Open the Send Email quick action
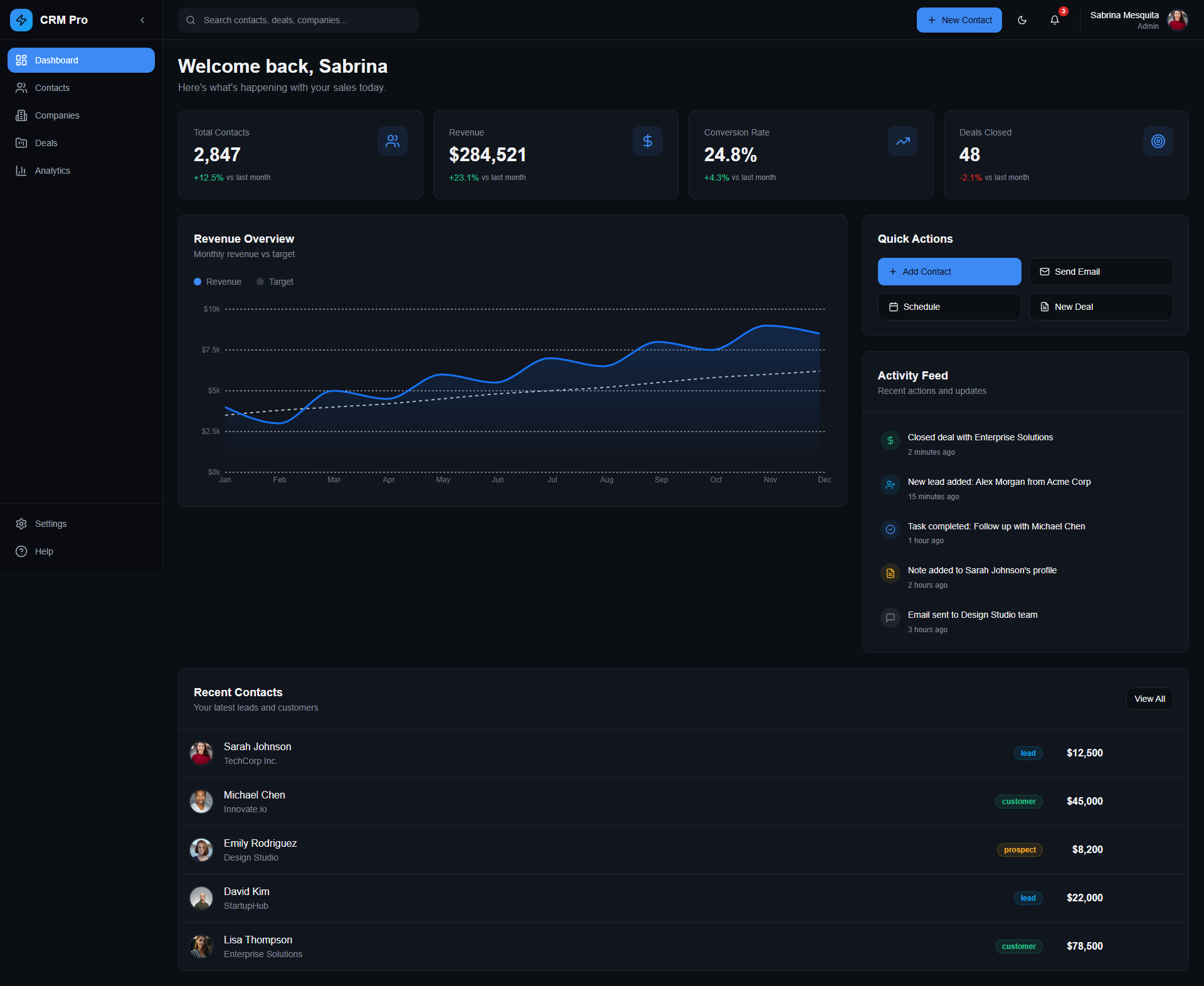The width and height of the screenshot is (1204, 986). pyautogui.click(x=1101, y=272)
